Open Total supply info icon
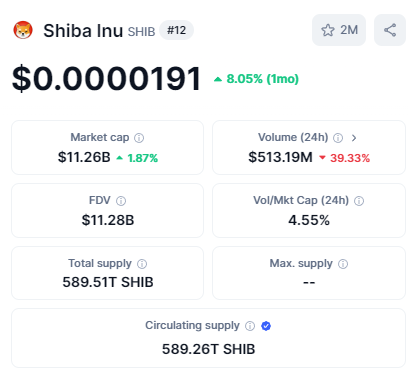Viewport: 409px width, 371px height. (142, 264)
